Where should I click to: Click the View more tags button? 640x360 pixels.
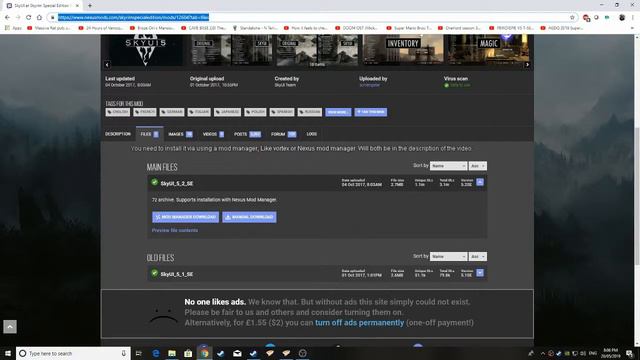pos(338,112)
